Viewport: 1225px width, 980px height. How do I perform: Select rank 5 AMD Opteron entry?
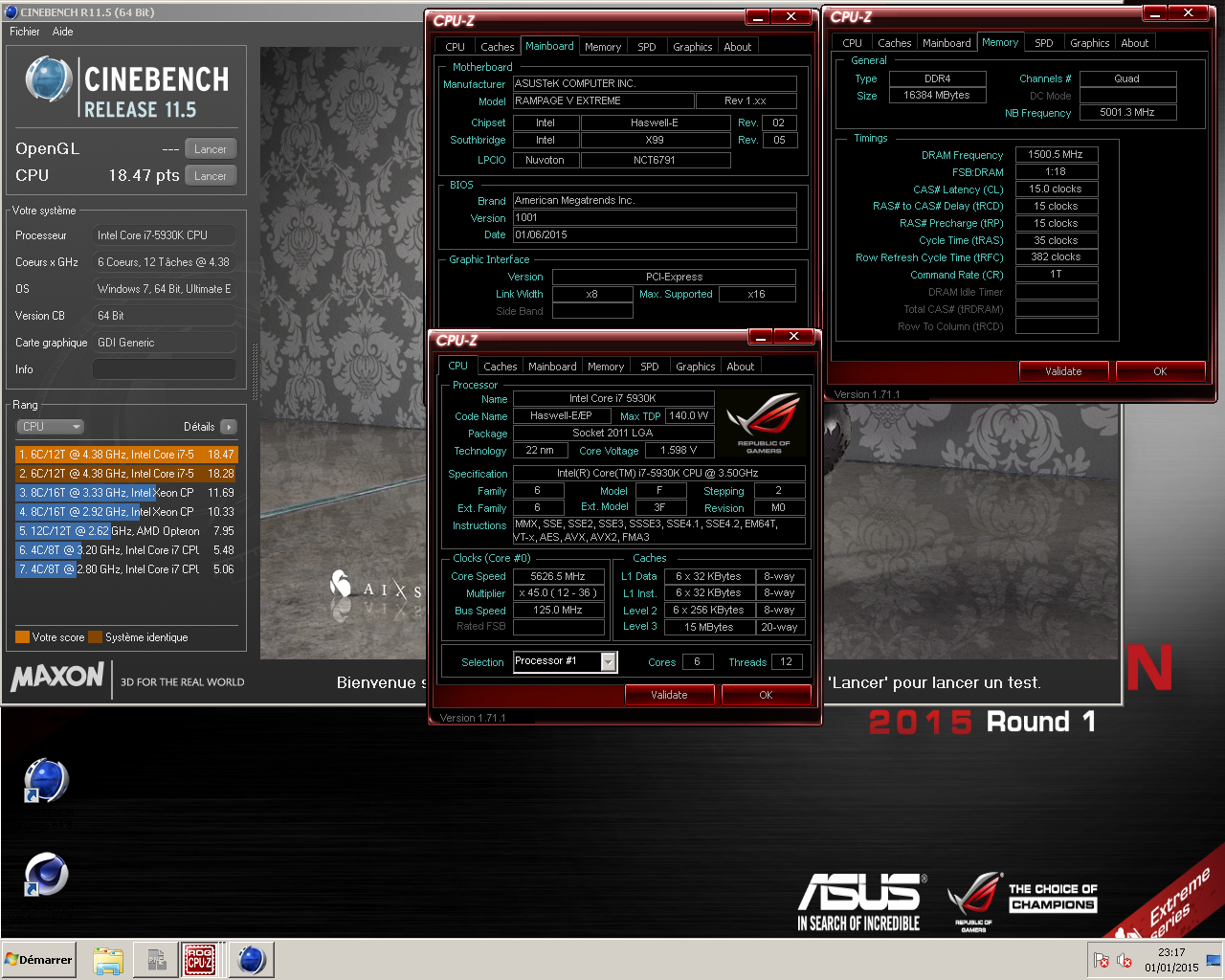126,531
